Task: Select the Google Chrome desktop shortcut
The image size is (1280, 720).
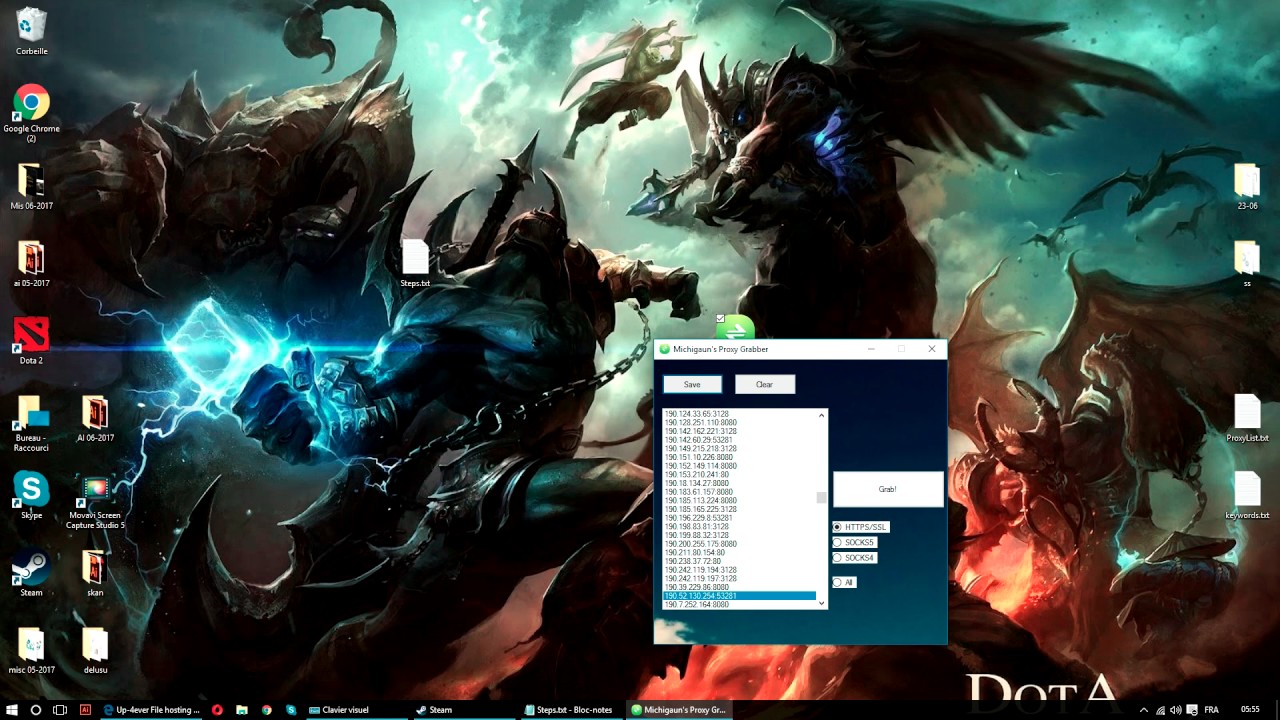Action: point(31,113)
